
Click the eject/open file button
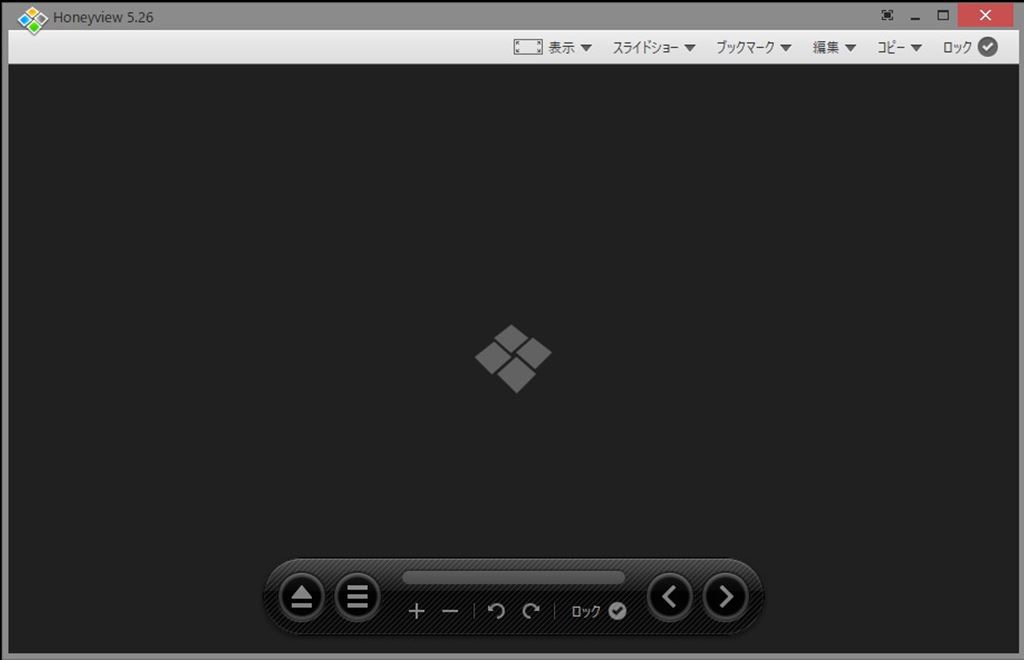tap(301, 598)
